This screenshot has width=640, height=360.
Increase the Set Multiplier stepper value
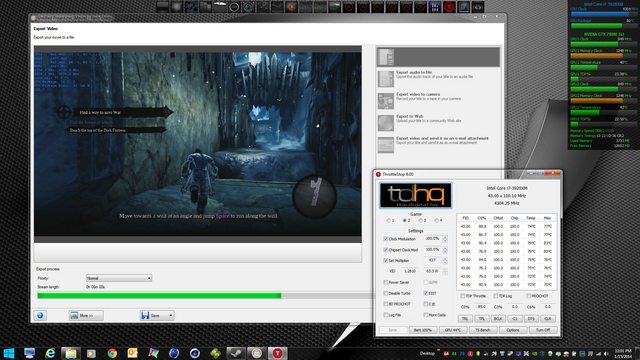tap(445, 258)
